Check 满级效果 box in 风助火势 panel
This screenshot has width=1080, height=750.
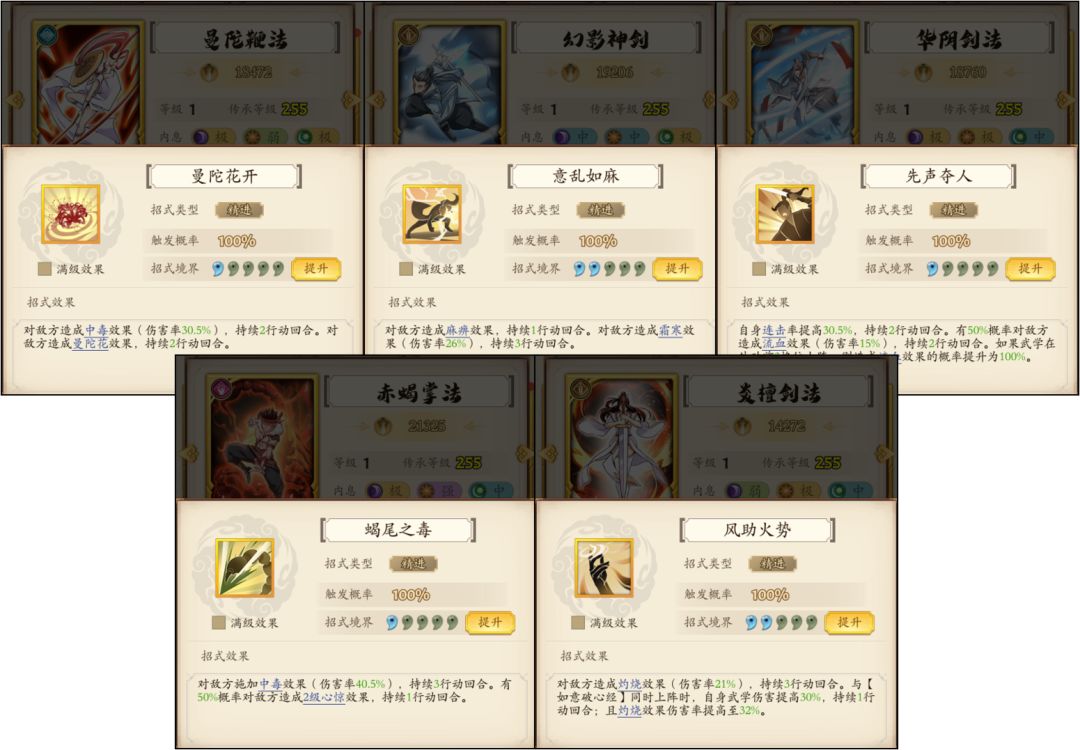pos(578,623)
